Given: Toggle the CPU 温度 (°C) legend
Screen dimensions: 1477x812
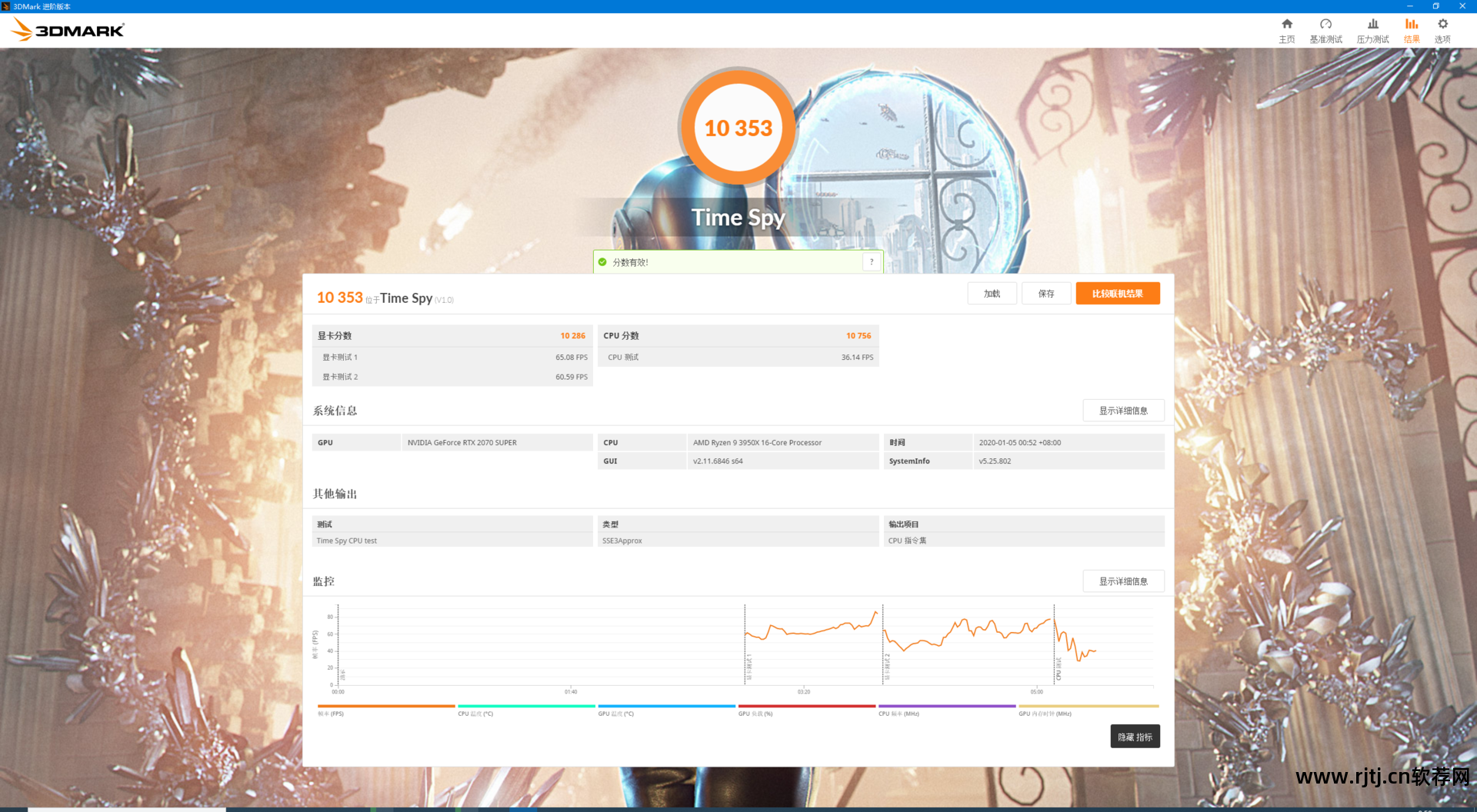Looking at the screenshot, I should (x=526, y=710).
